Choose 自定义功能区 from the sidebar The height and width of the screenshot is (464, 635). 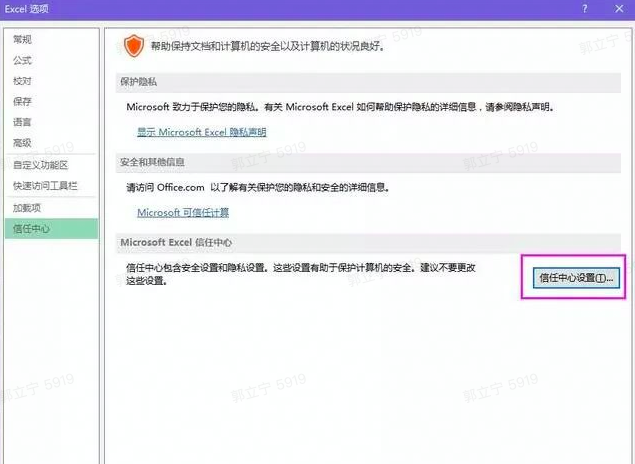coord(40,165)
